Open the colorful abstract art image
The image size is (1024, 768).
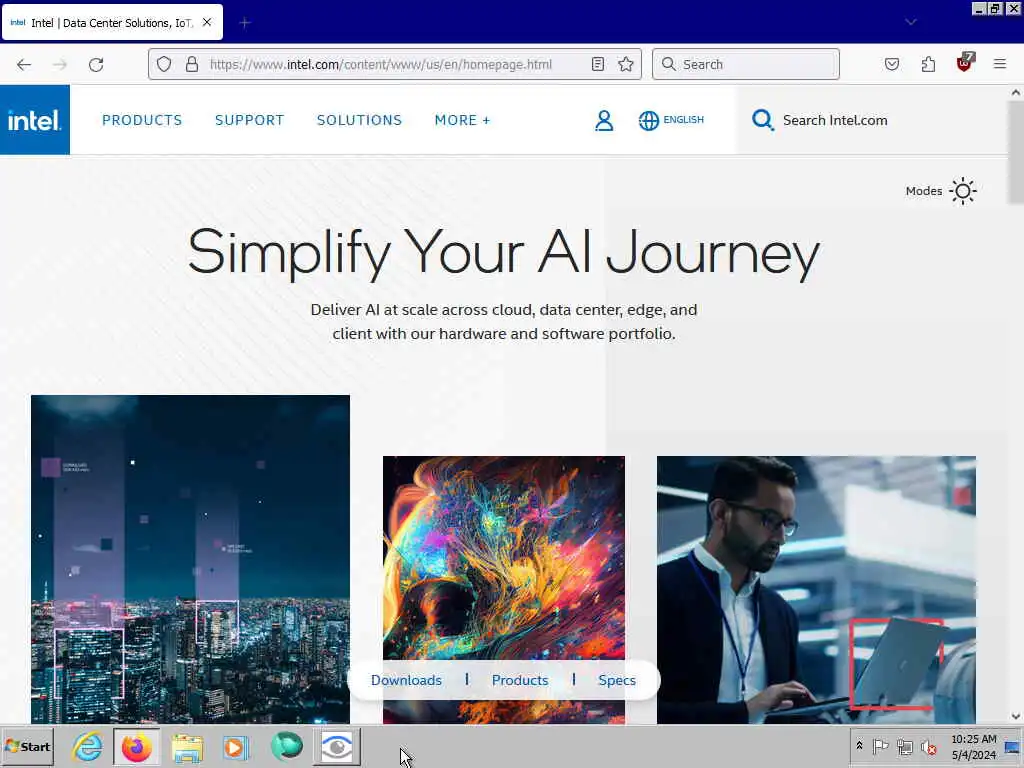(x=504, y=558)
